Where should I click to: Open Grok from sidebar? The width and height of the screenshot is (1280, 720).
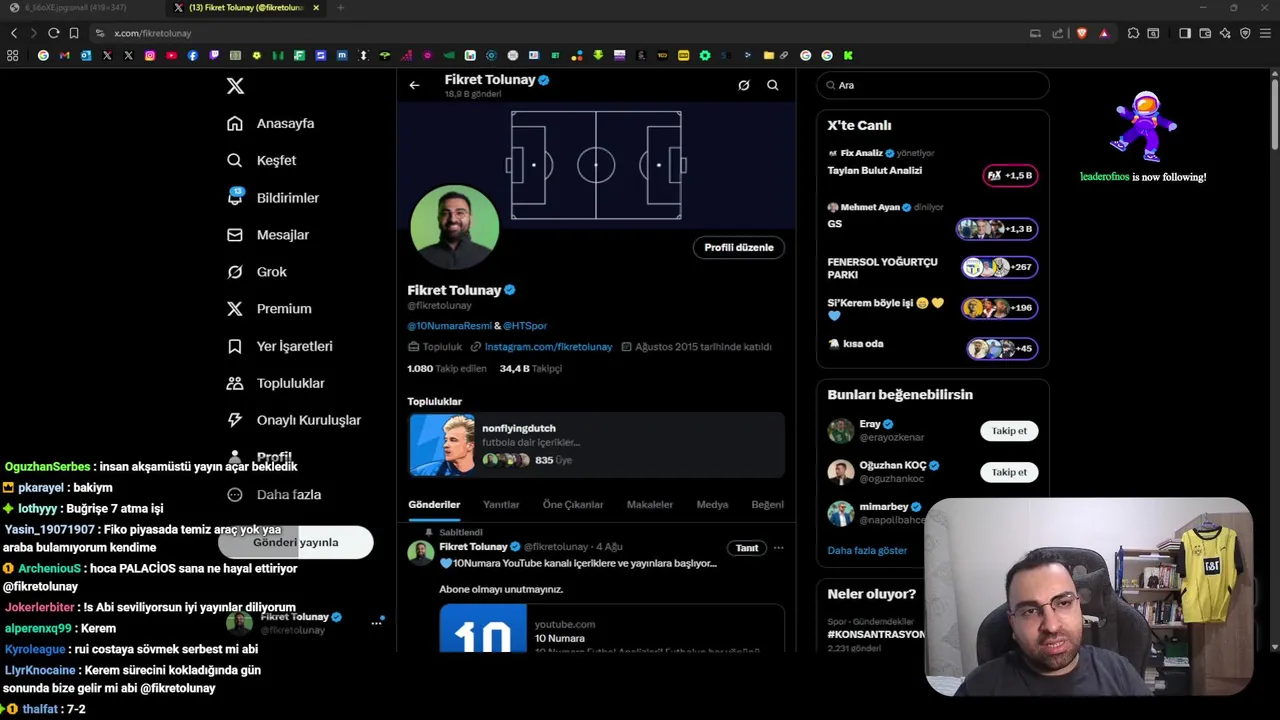[257, 272]
